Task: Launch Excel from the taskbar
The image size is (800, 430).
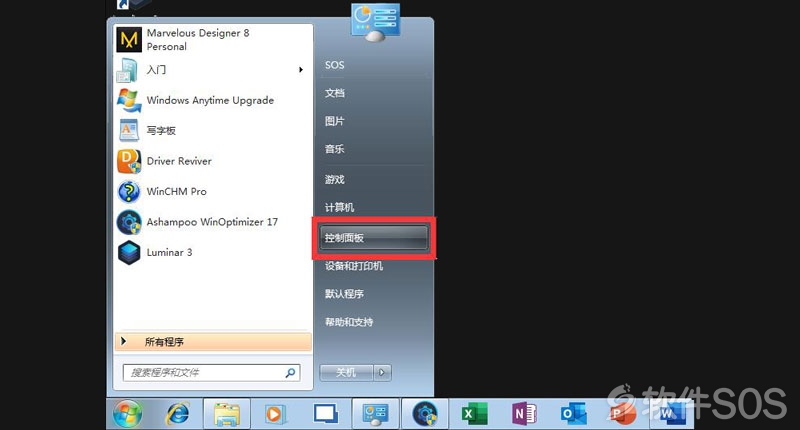Action: pyautogui.click(x=474, y=414)
